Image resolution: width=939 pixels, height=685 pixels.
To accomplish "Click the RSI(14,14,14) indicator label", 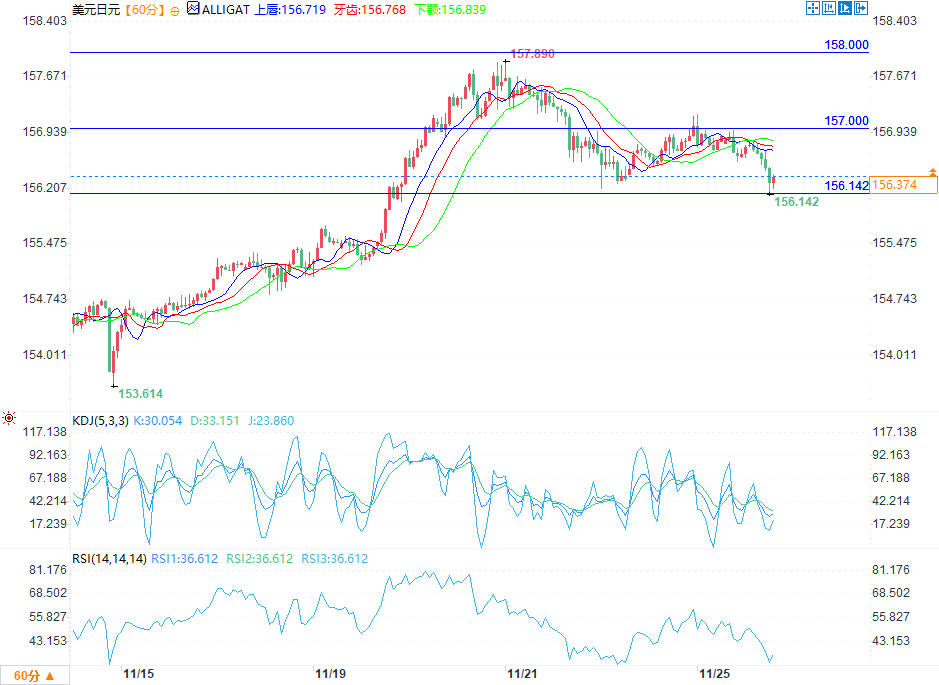I will tap(109, 559).
